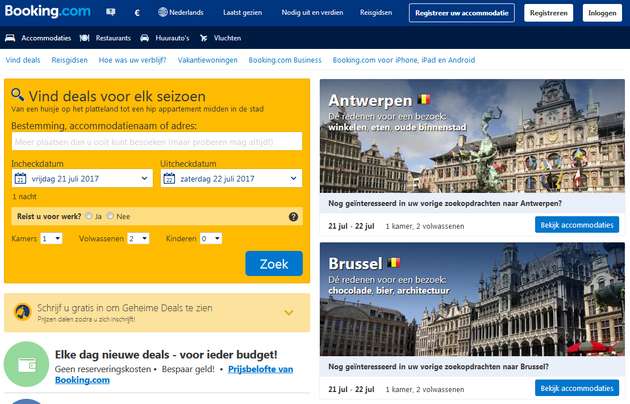Select Ja for traveling for work
630x404 pixels.
[89, 215]
